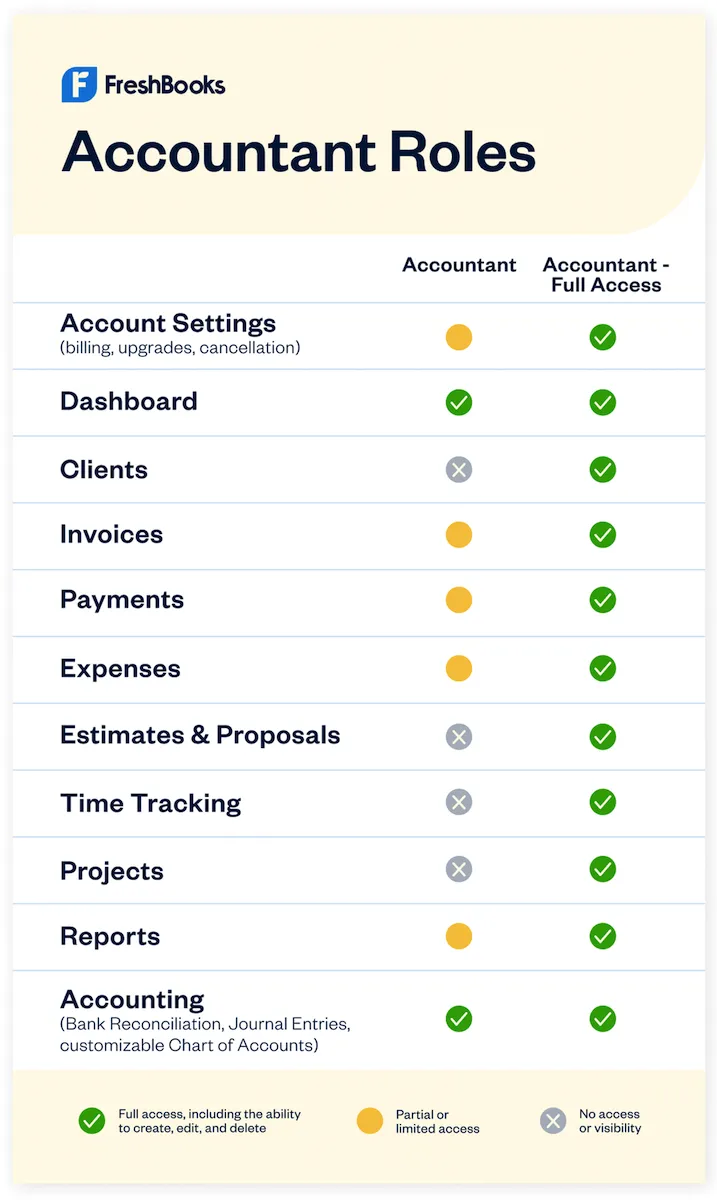Click the Expenses row label
The height and width of the screenshot is (1200, 717).
pos(120,669)
